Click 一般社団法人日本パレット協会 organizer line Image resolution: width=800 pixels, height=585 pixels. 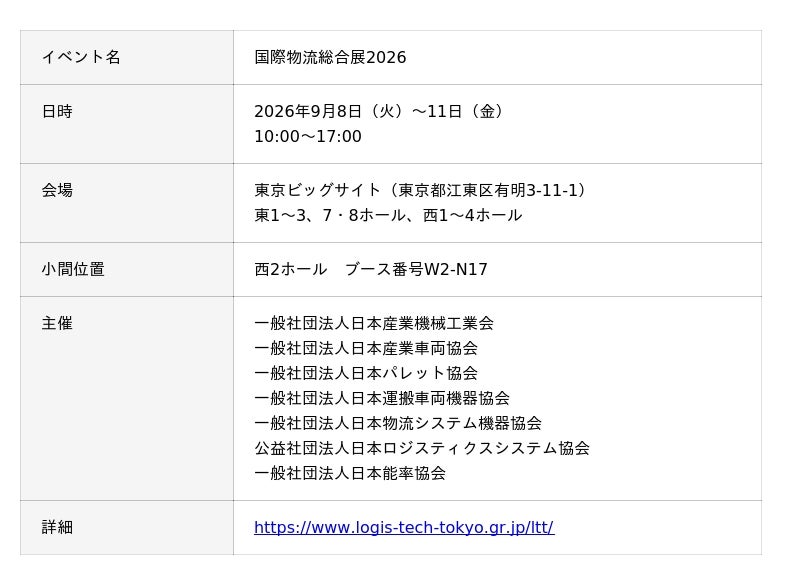click(x=366, y=373)
